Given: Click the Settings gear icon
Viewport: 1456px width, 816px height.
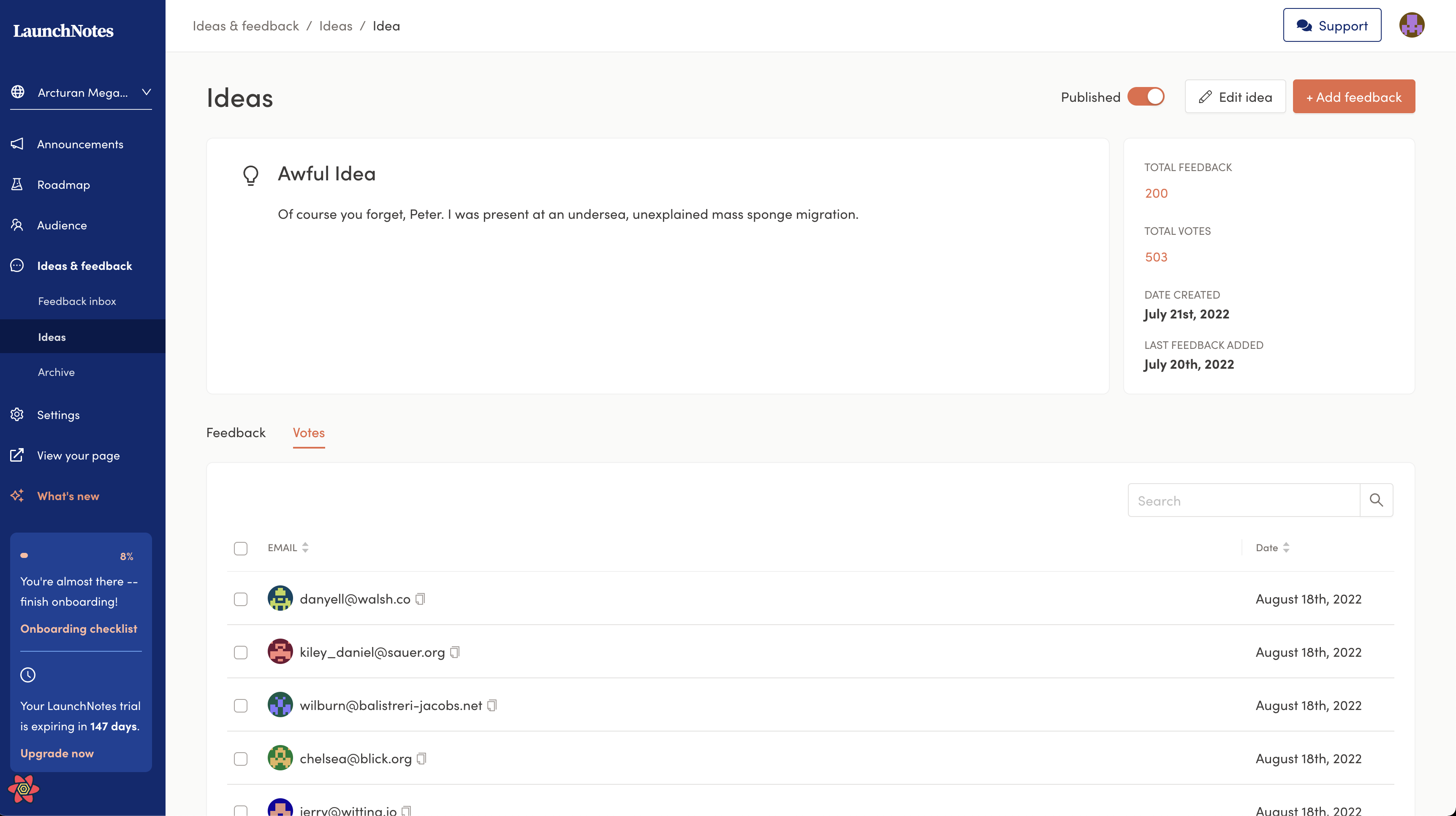Looking at the screenshot, I should 17,414.
